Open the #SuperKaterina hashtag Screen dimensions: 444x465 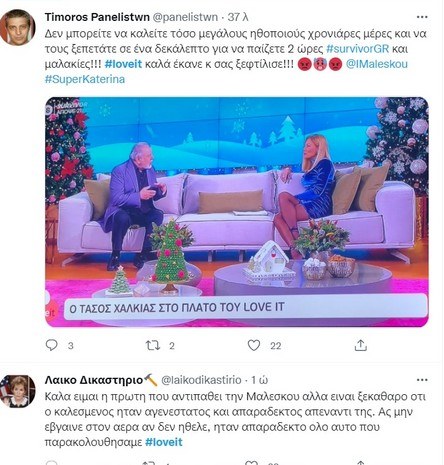tap(85, 79)
